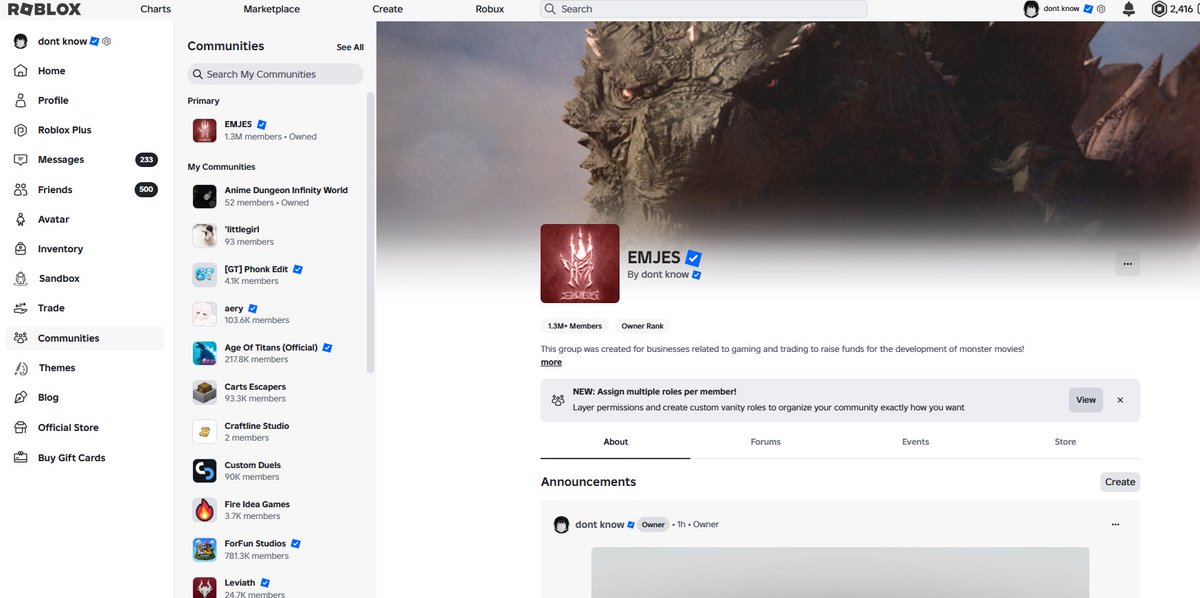Open the ForFun Studios community
The height and width of the screenshot is (598, 1200).
click(275, 549)
